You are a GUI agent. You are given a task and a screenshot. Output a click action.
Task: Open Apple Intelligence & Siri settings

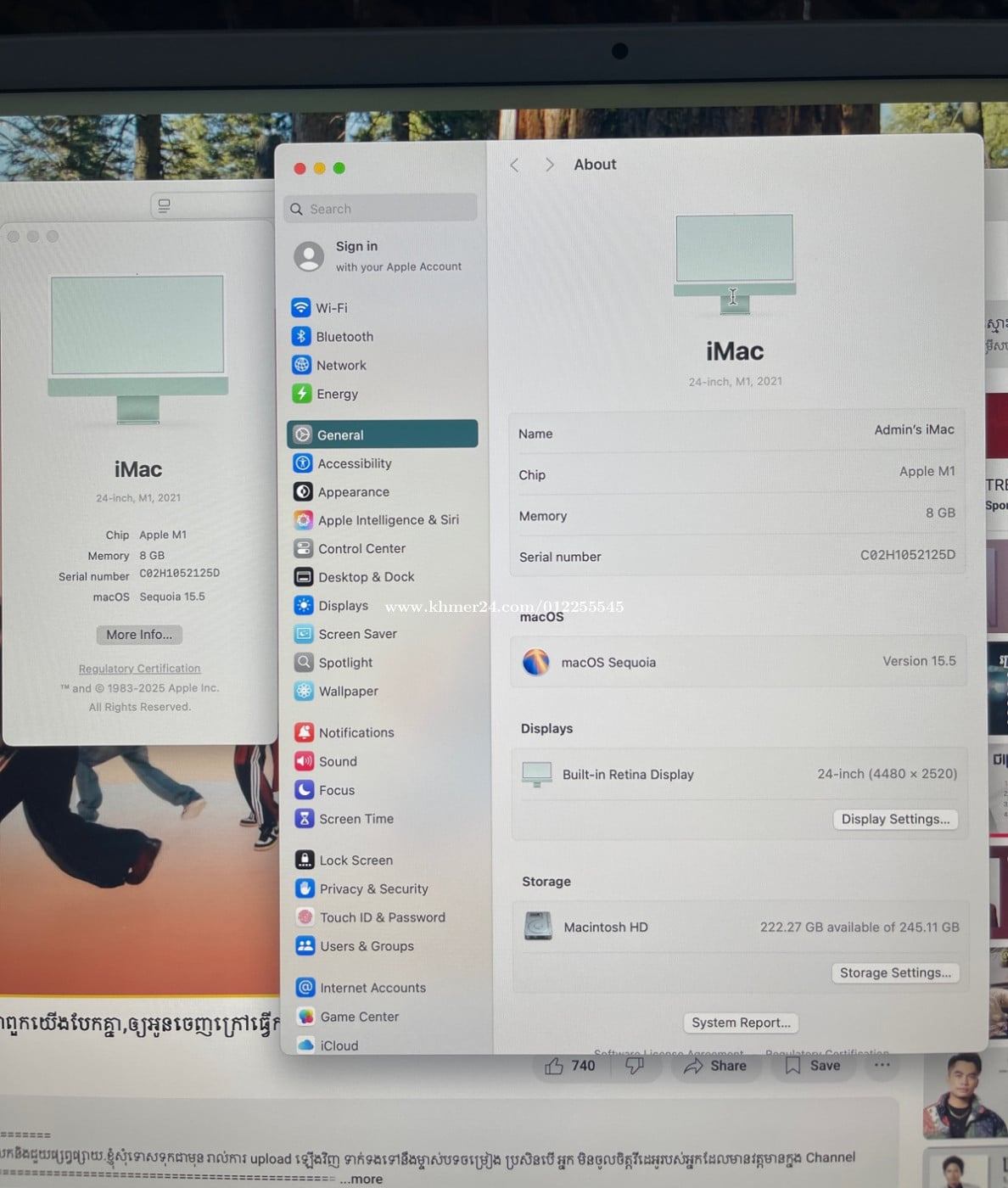388,520
